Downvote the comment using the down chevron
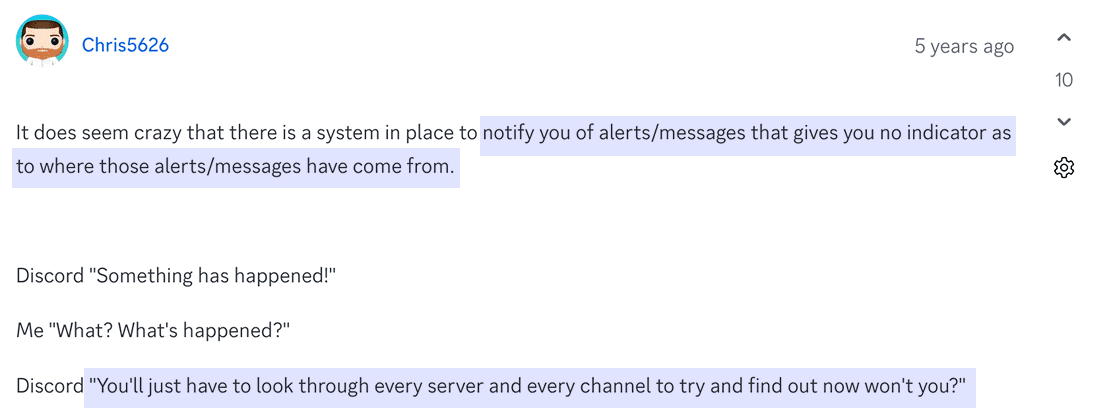 [1063, 122]
